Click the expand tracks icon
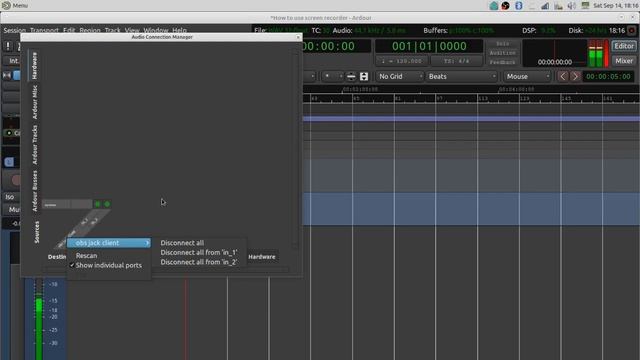The image size is (640, 360). tap(364, 76)
